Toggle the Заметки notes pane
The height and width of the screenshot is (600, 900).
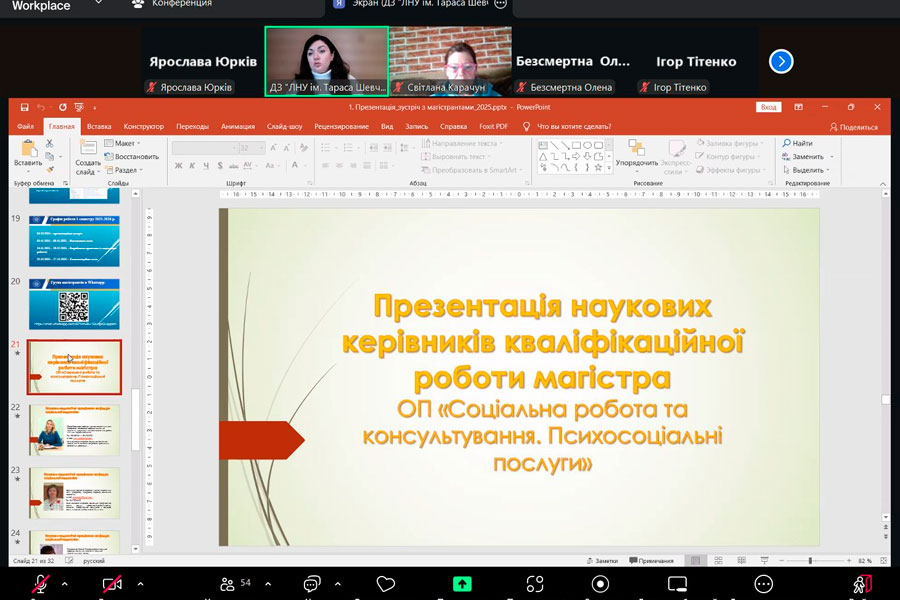click(601, 561)
